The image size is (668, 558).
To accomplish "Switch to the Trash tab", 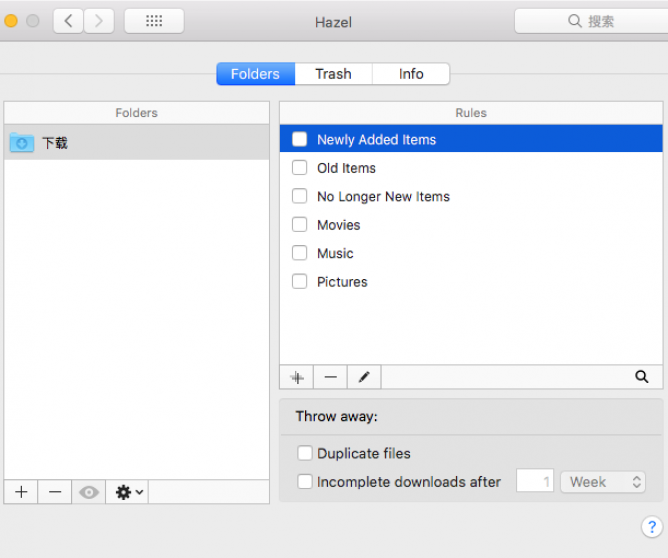I will click(333, 74).
